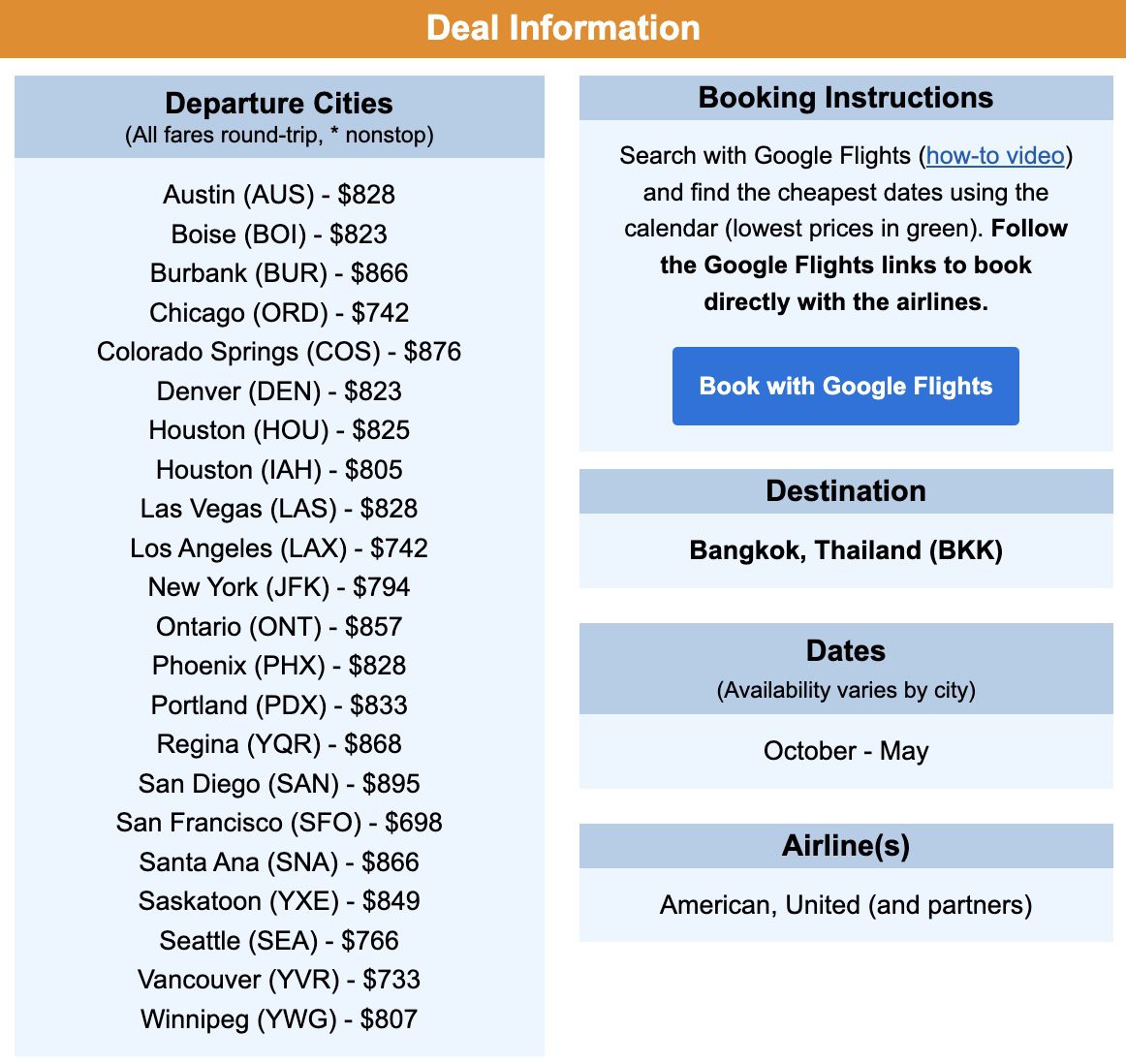Click the Book with Google Flights button
Viewport: 1126px width, 1064px height.
point(845,386)
